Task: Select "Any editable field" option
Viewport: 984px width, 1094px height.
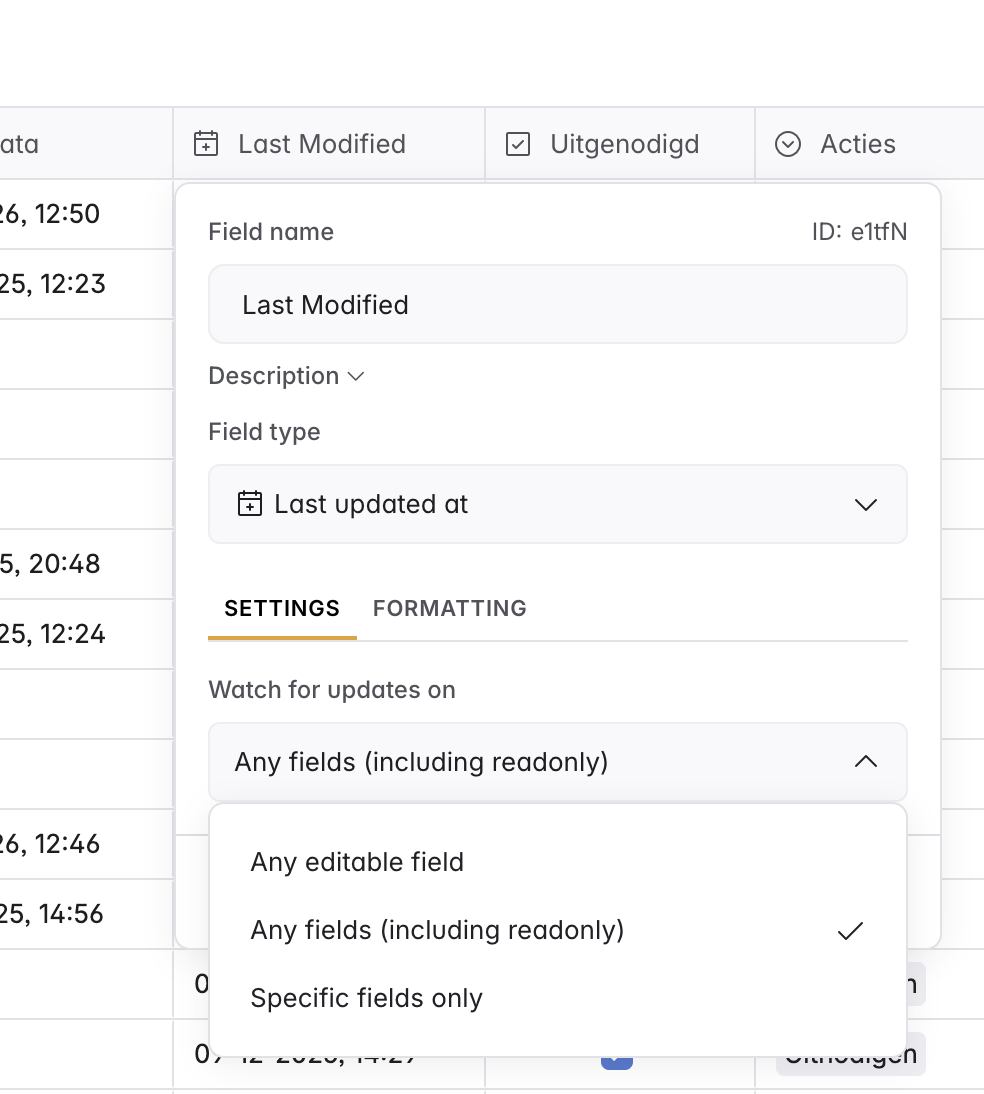Action: [x=357, y=862]
